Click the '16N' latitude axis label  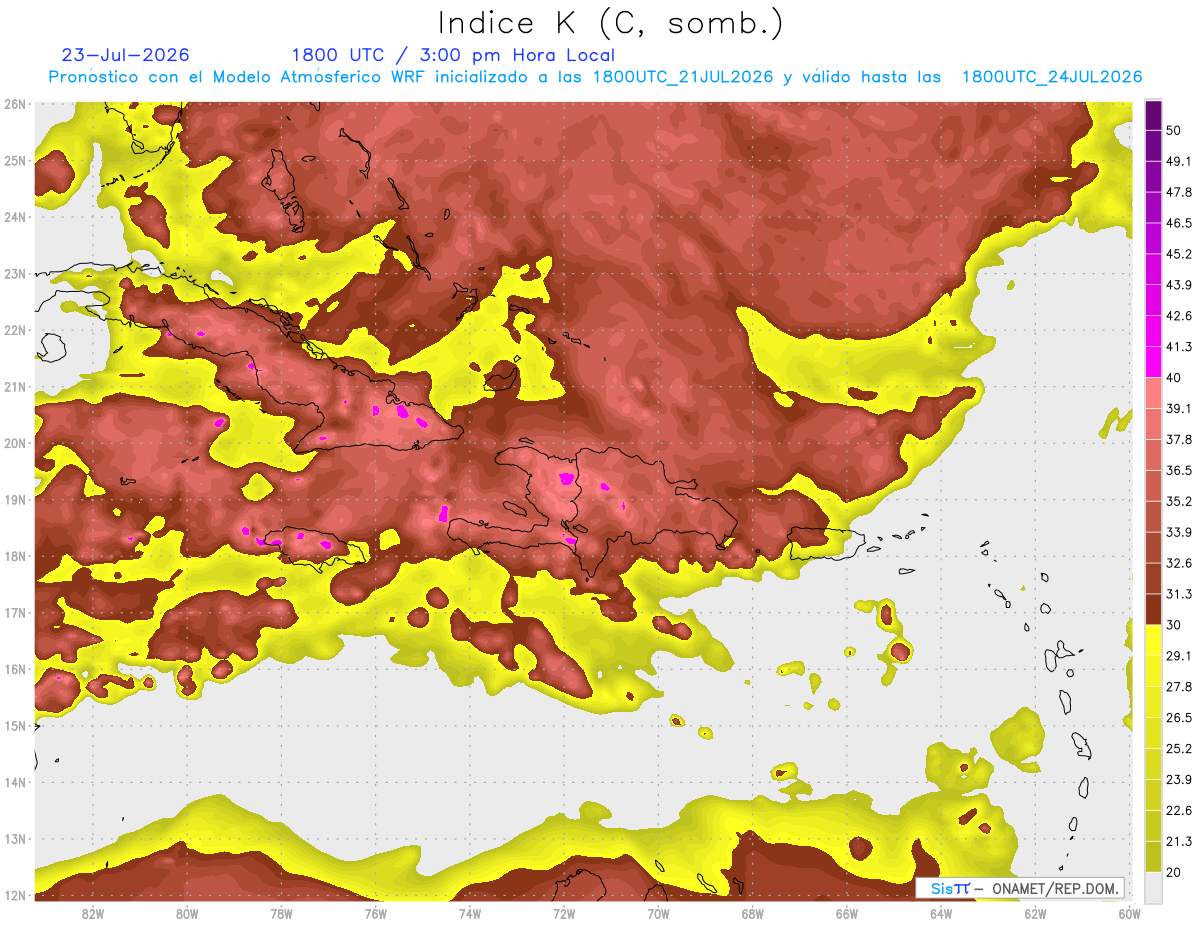coord(15,669)
